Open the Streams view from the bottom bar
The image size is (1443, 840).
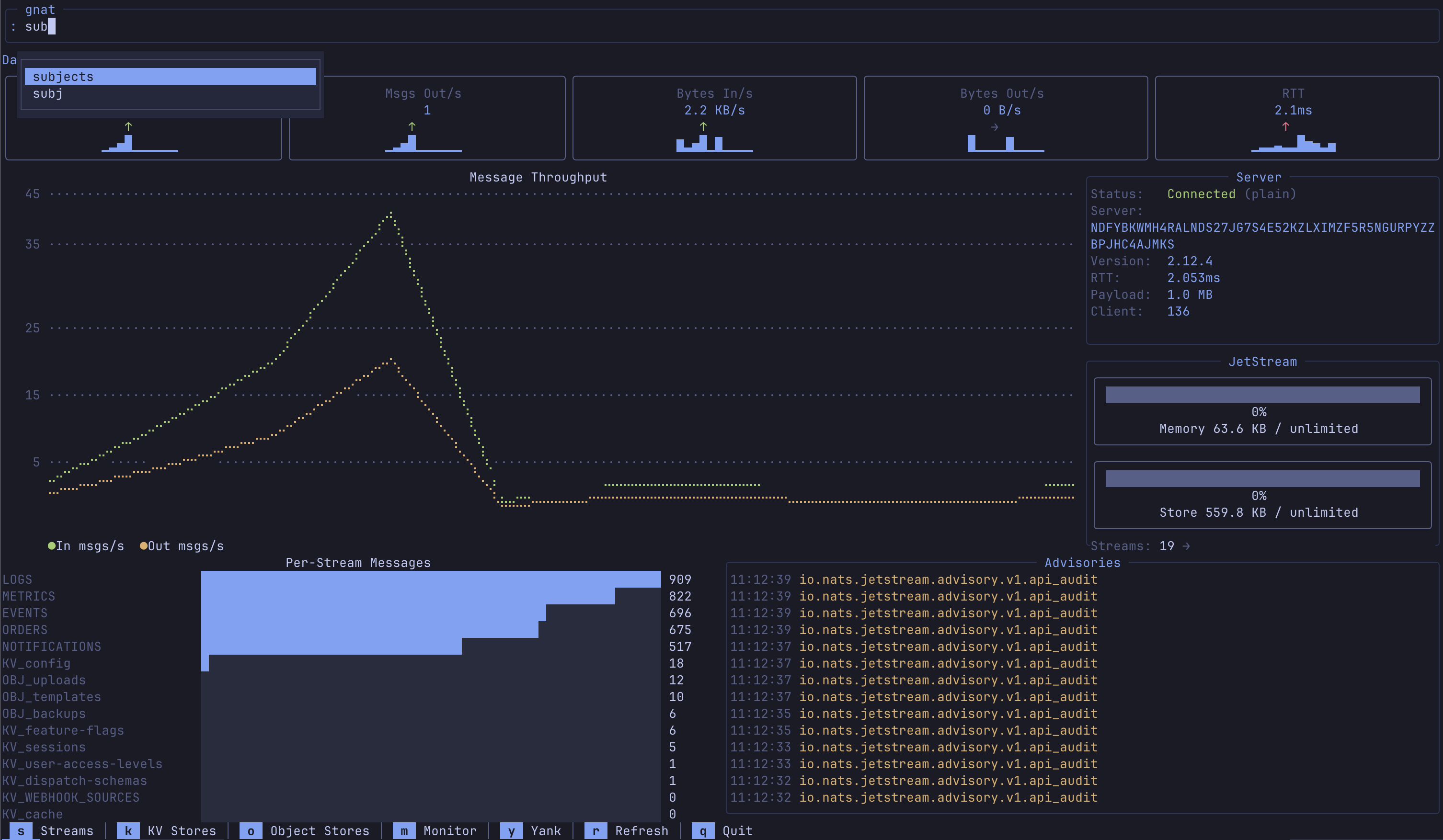(x=67, y=831)
